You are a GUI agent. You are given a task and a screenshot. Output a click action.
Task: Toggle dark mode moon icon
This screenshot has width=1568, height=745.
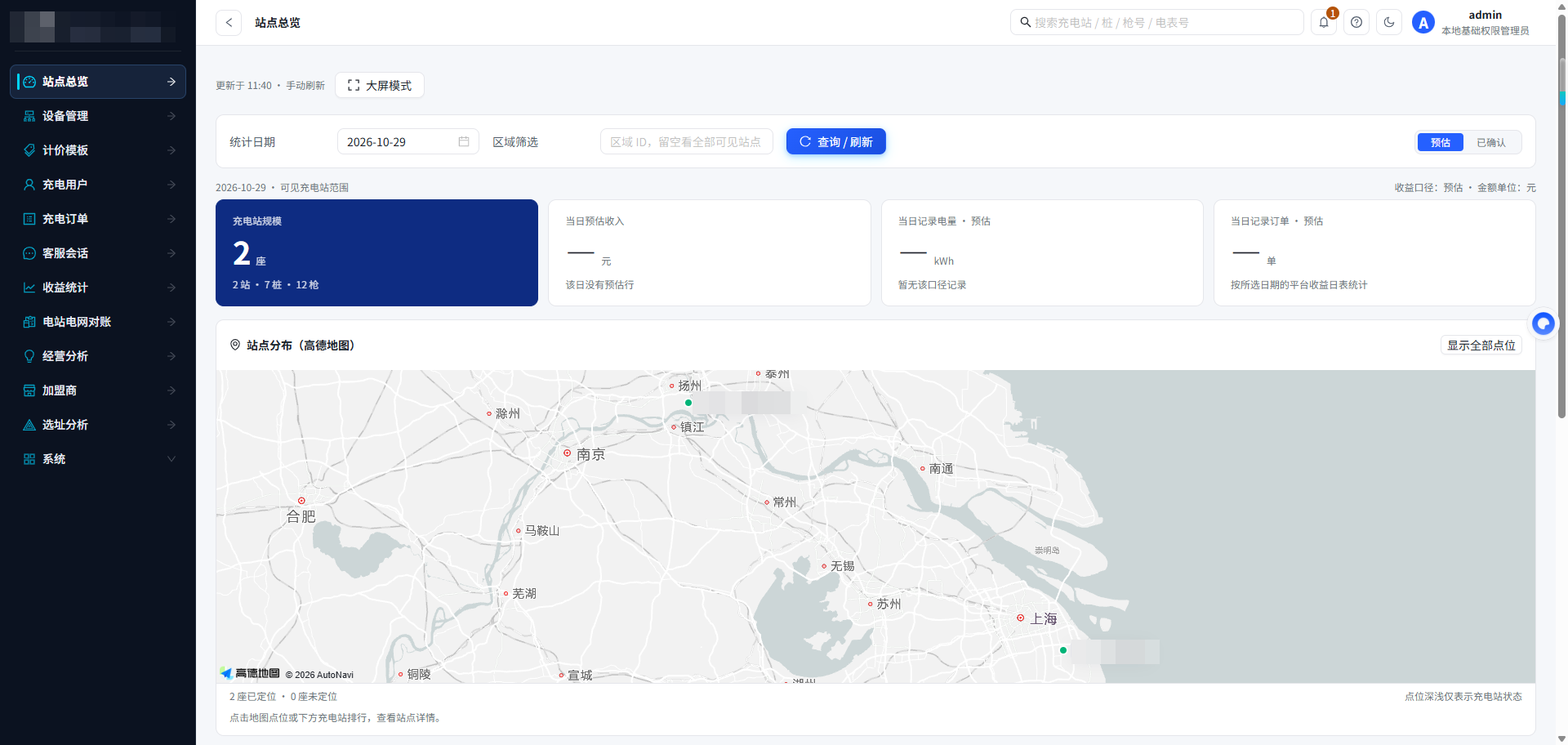click(x=1389, y=23)
